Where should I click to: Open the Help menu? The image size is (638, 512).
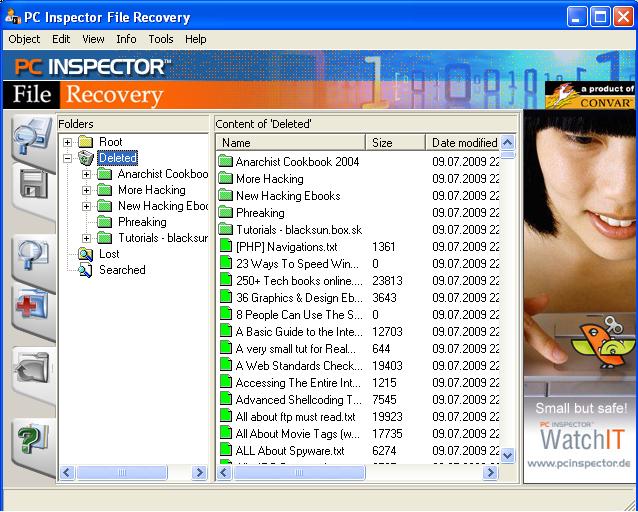tap(196, 39)
